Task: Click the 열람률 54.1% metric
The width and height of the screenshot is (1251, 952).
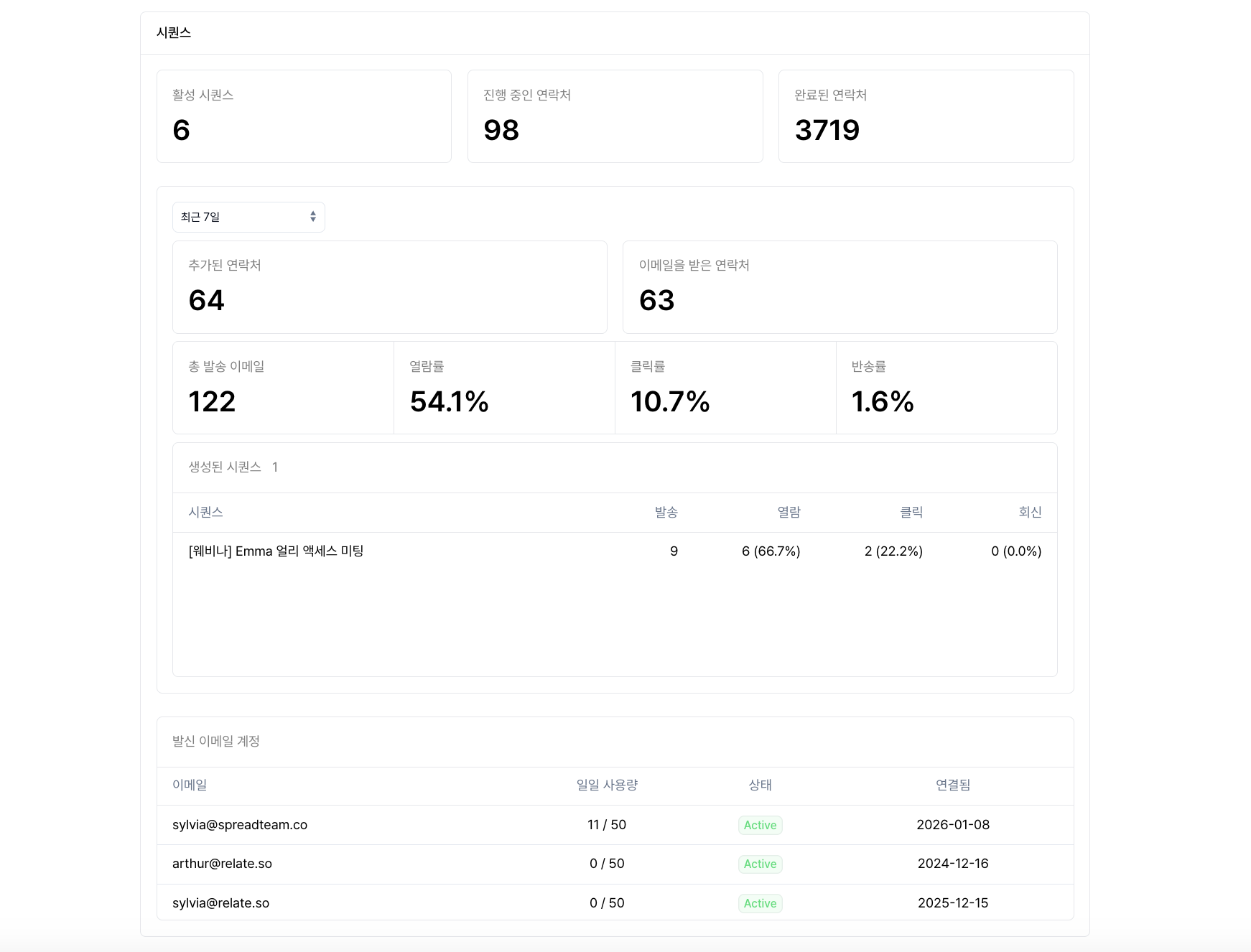Action: 448,401
